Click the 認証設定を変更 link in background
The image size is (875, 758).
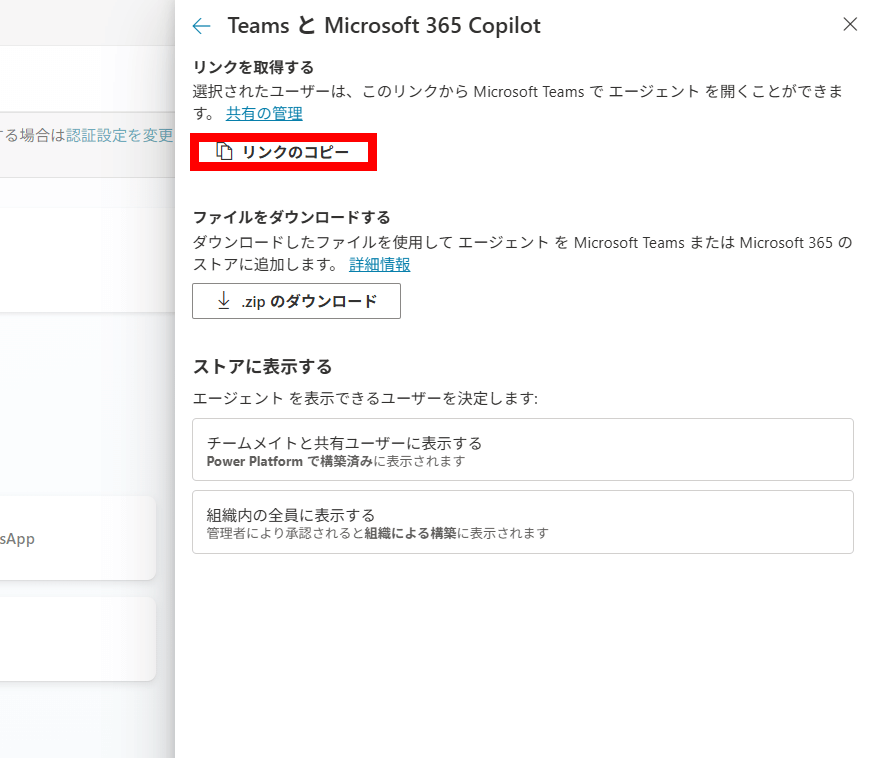120,135
